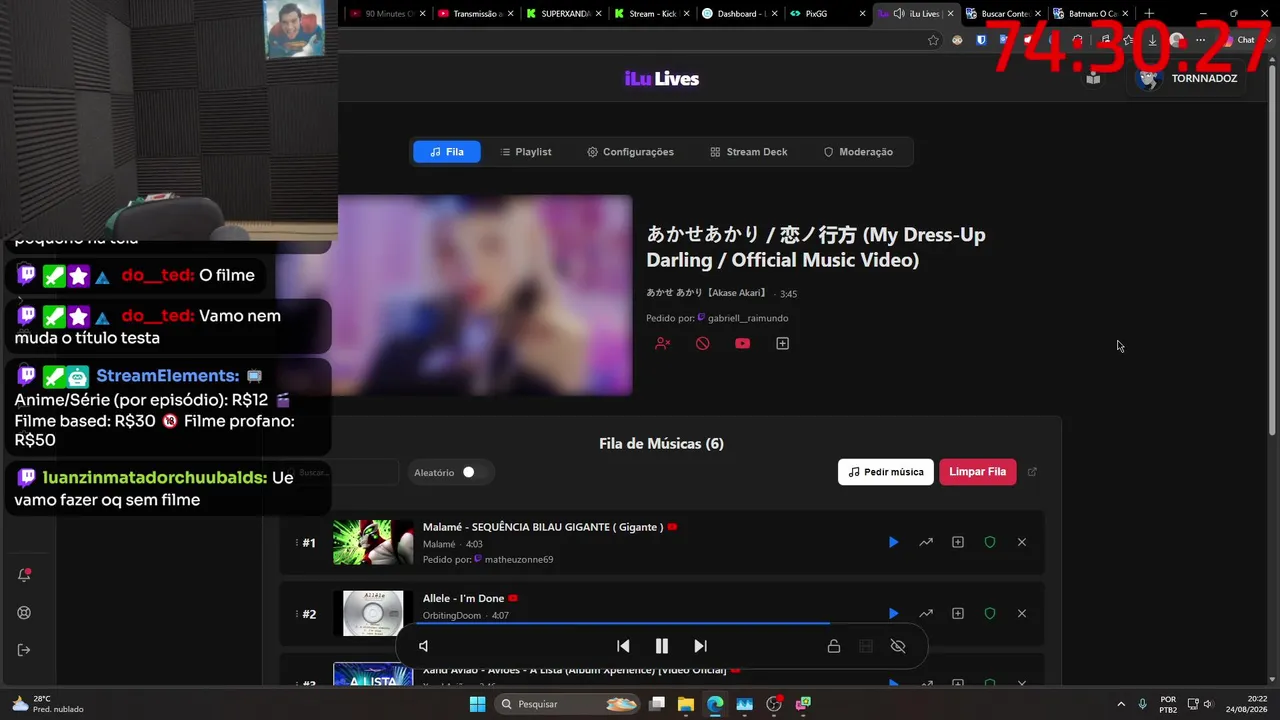The image size is (1280, 720).
Task: Clear the queue with Limpar Fila
Action: click(977, 472)
